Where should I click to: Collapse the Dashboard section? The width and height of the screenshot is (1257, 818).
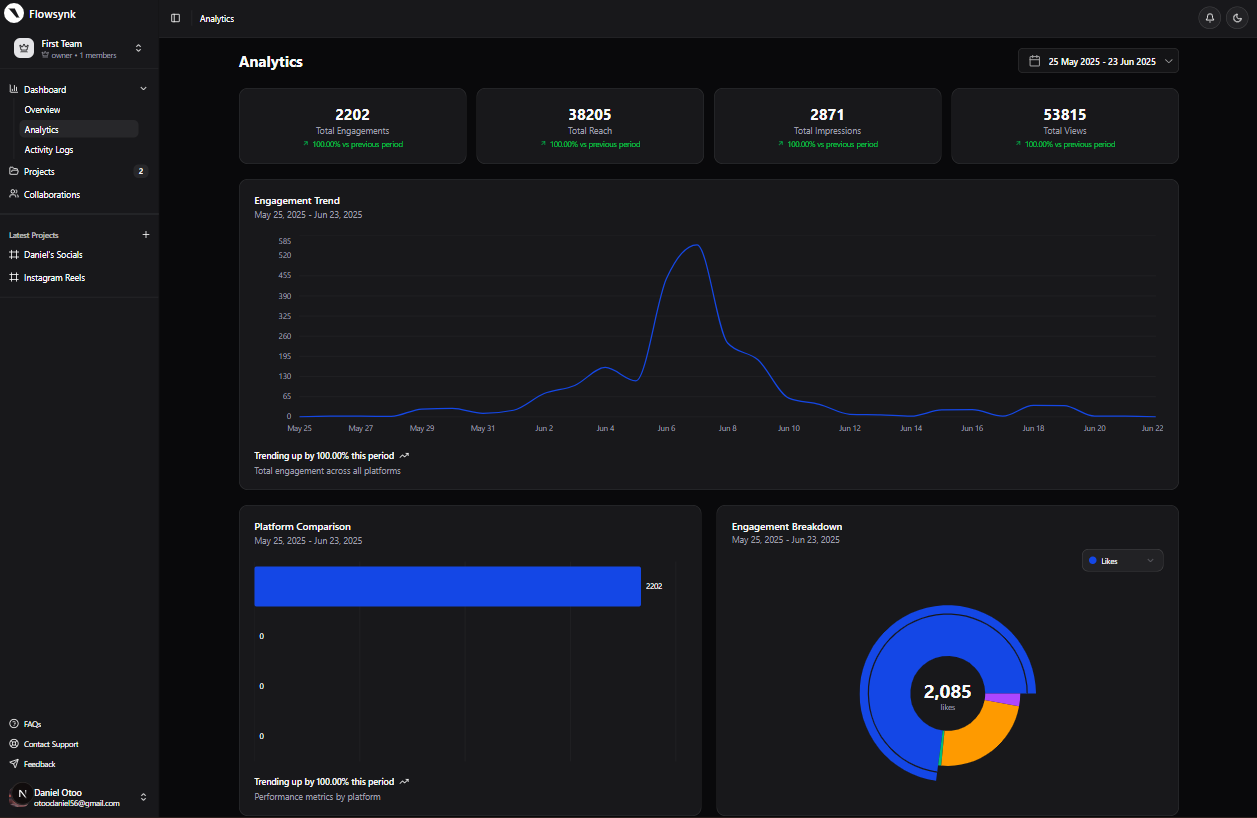pyautogui.click(x=142, y=88)
